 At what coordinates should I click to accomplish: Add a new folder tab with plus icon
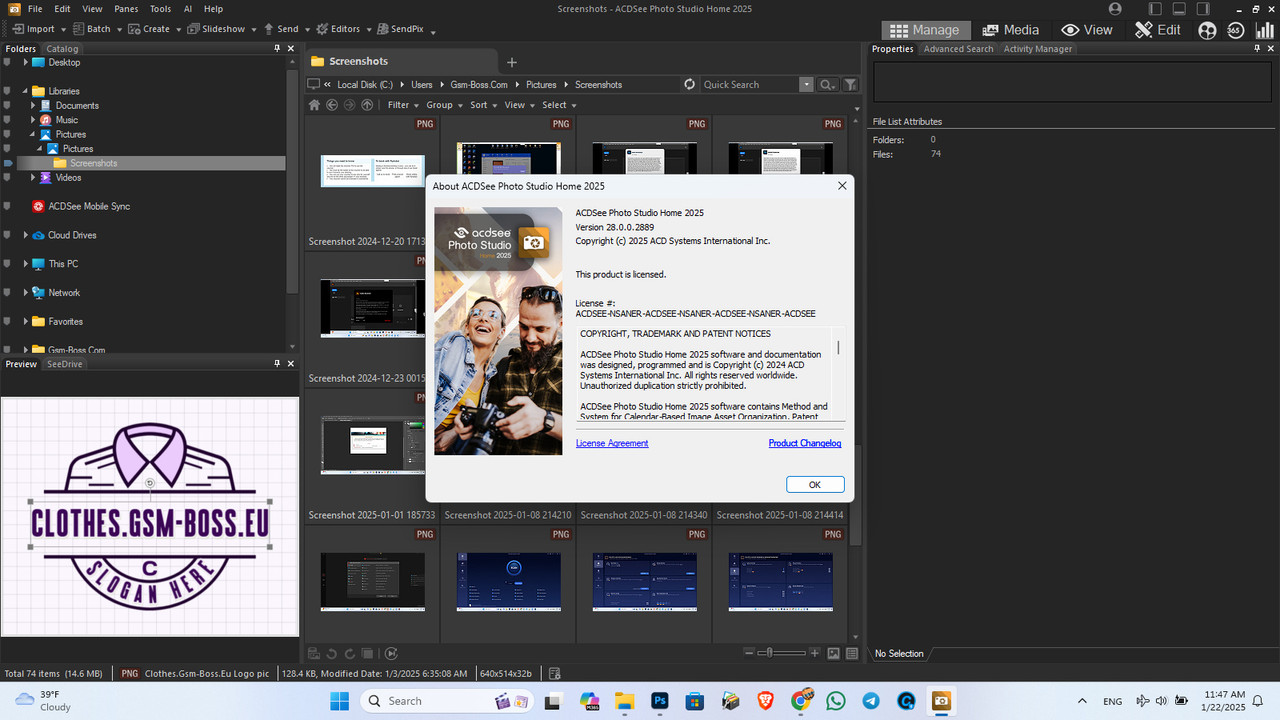512,62
